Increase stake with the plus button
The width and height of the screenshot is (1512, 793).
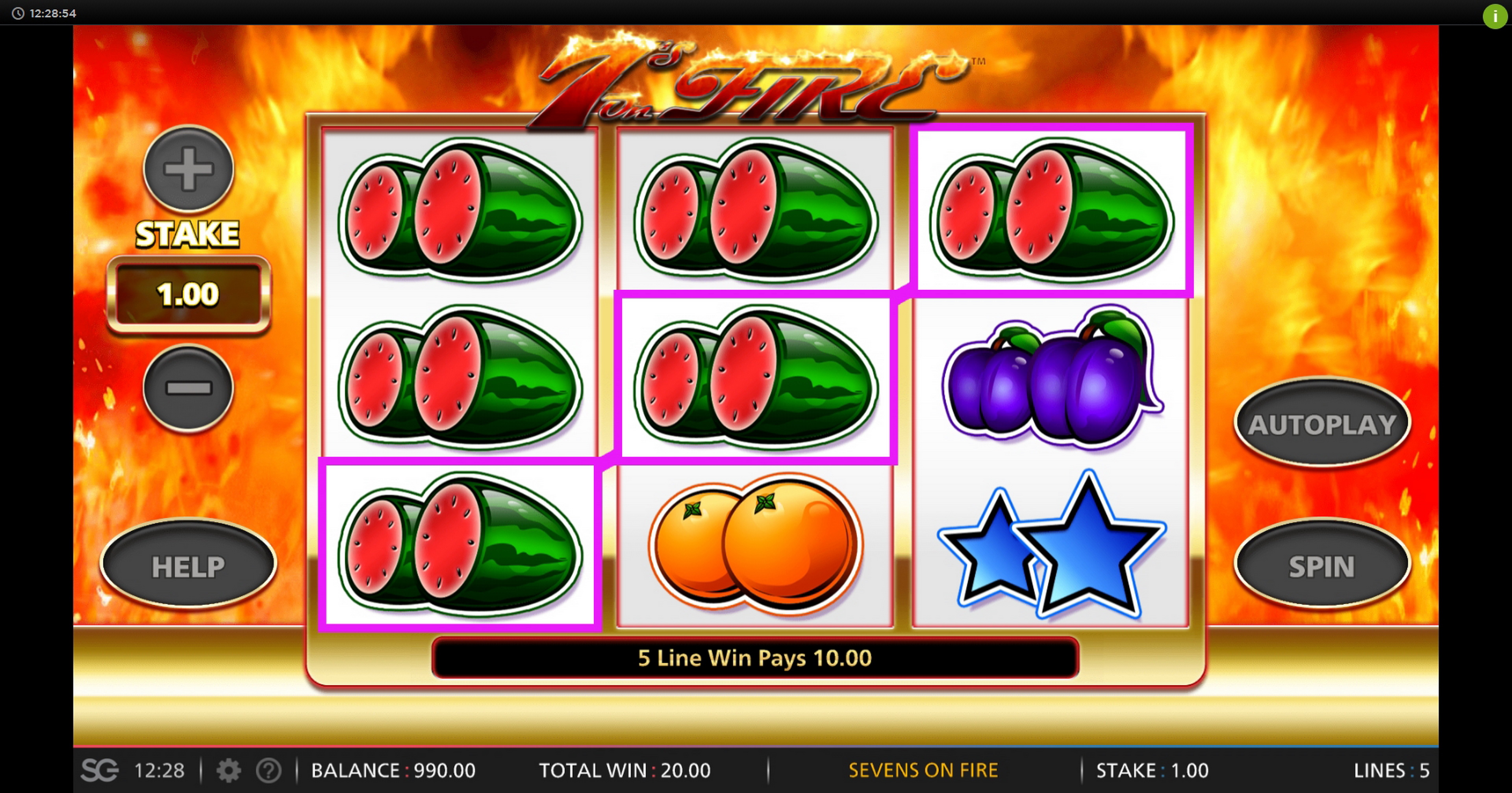(189, 169)
